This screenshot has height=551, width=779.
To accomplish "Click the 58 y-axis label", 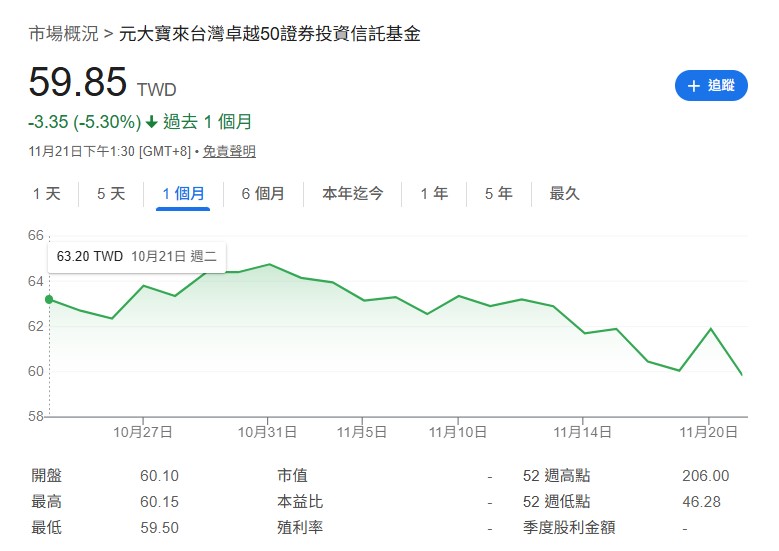I will pos(36,416).
